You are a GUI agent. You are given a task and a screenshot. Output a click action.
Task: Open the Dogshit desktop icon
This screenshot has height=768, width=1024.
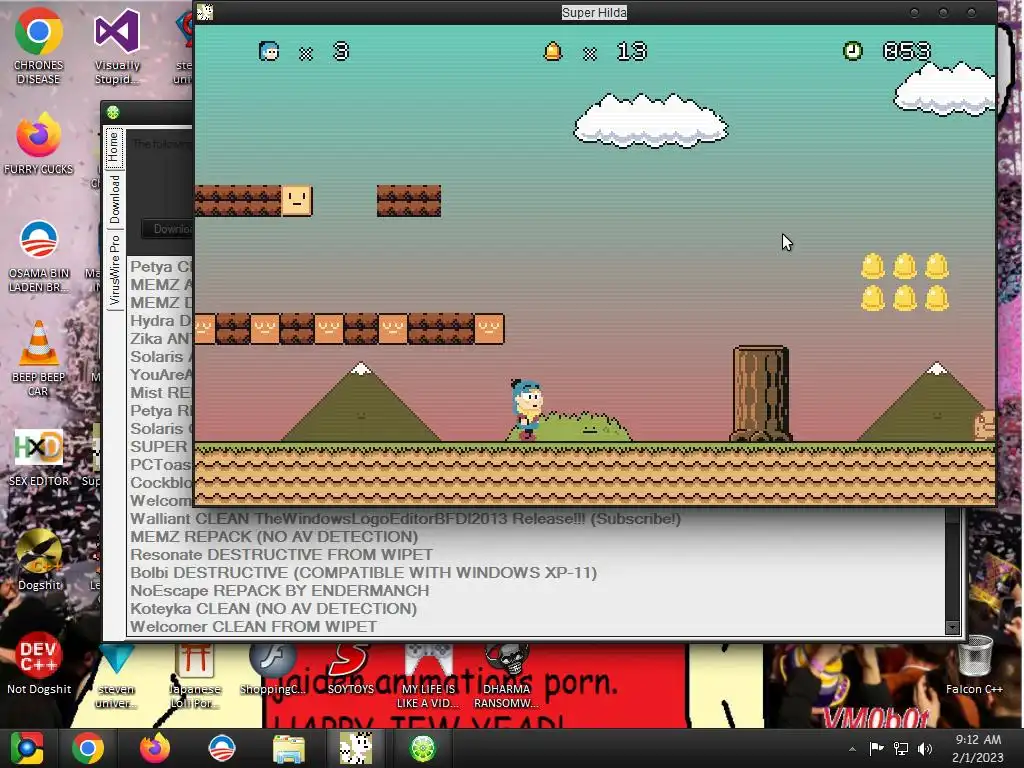(39, 559)
